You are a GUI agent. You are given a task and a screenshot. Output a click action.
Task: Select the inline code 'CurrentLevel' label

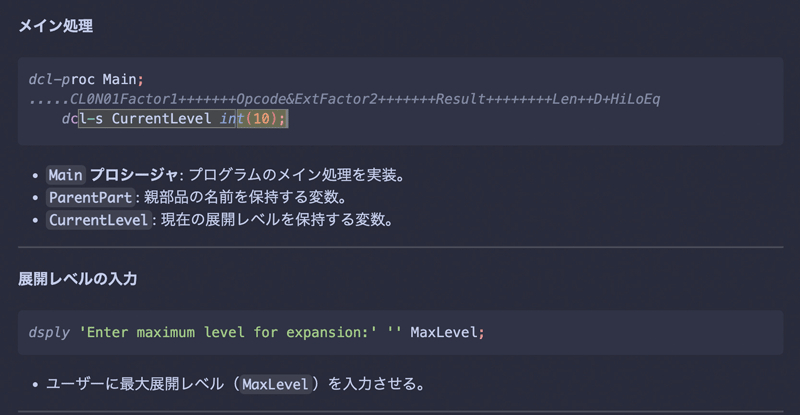tap(98, 220)
